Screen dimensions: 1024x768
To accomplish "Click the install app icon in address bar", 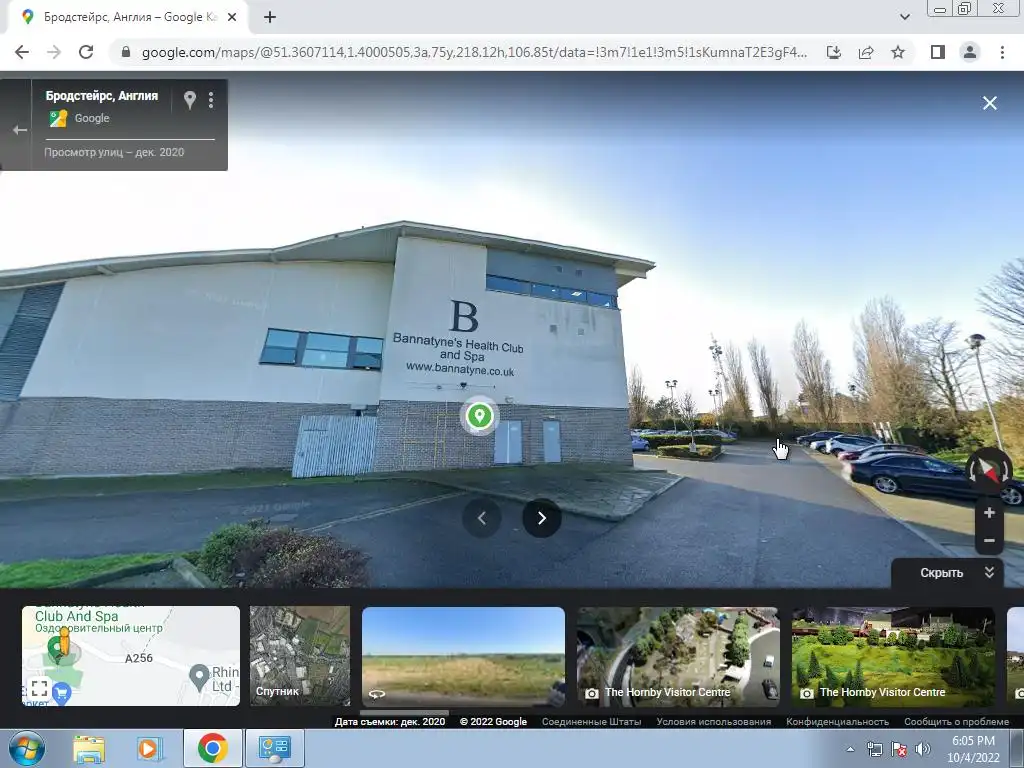I will (x=834, y=52).
